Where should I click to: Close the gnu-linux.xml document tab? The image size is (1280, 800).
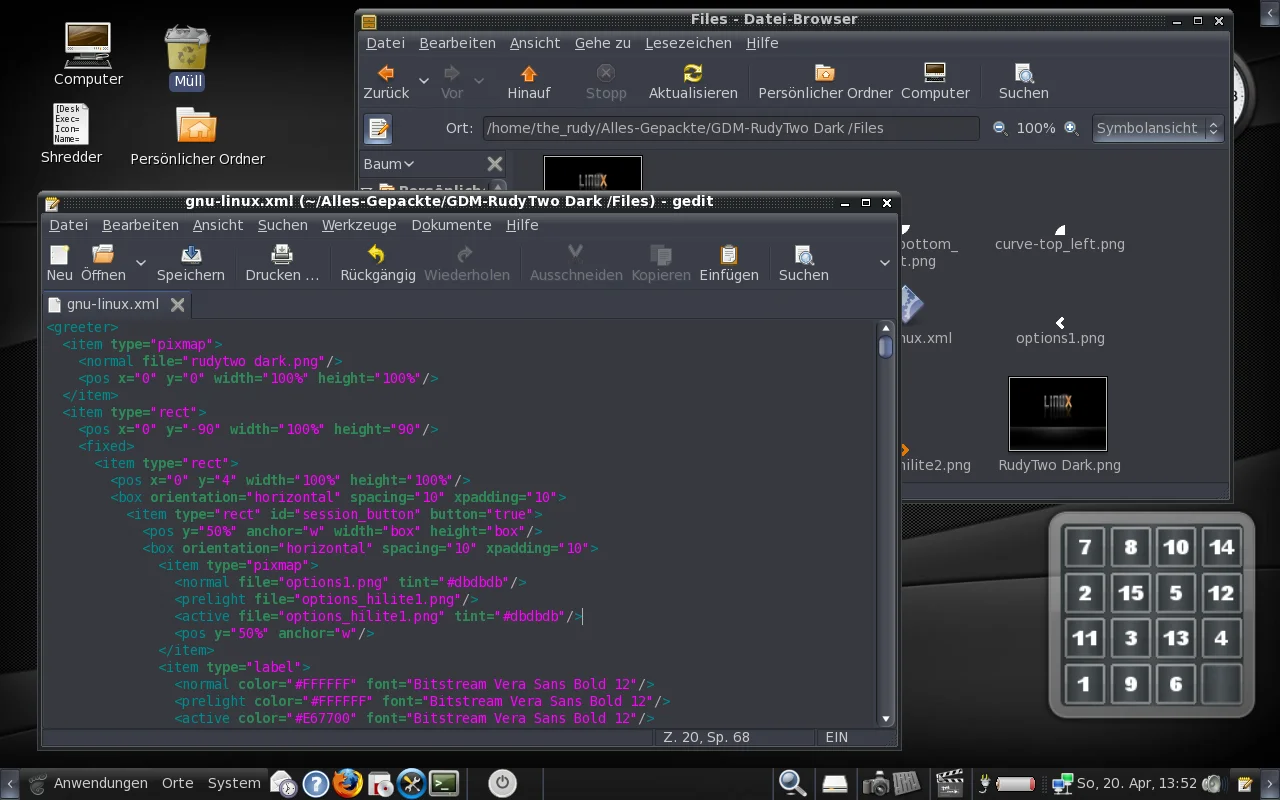(178, 305)
